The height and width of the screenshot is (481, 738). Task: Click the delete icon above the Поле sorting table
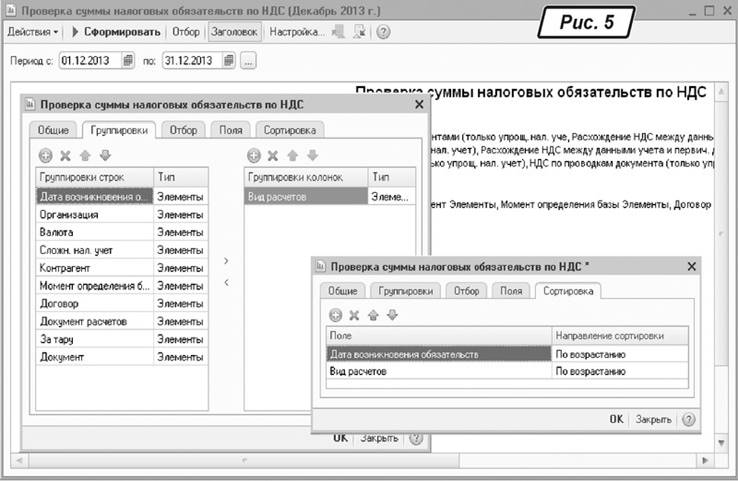tap(355, 315)
